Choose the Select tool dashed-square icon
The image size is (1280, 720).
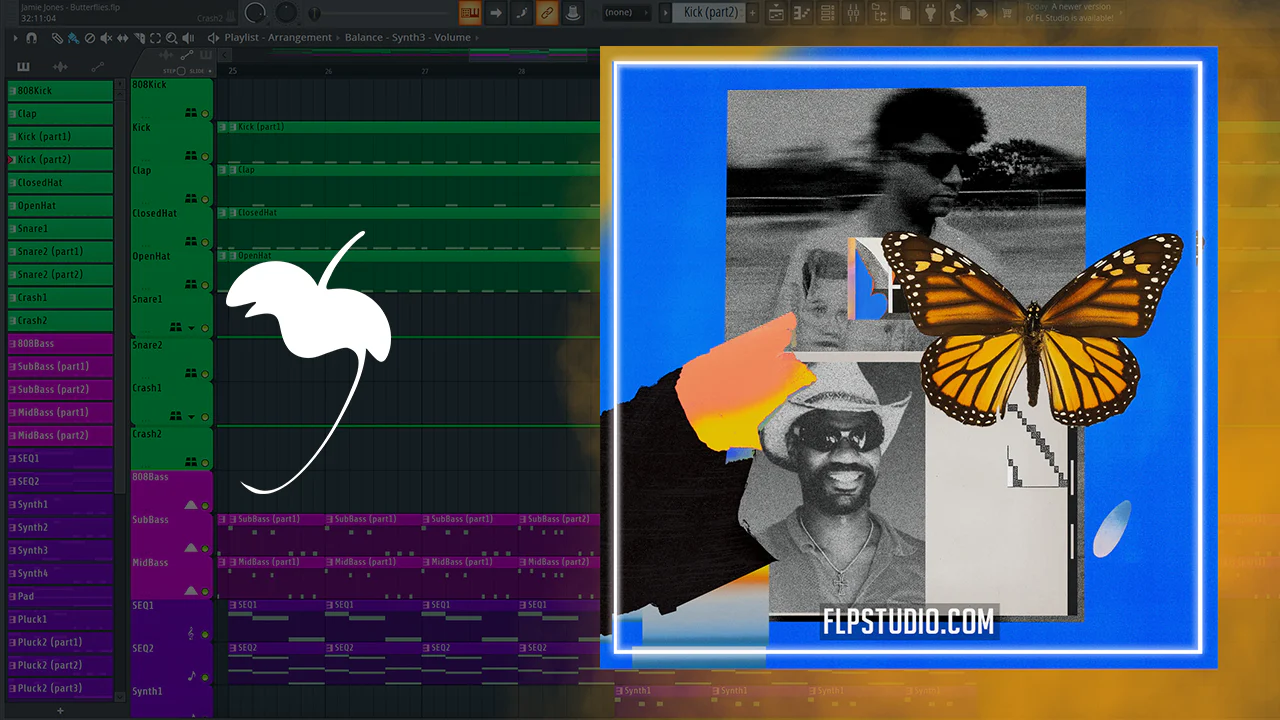click(155, 38)
